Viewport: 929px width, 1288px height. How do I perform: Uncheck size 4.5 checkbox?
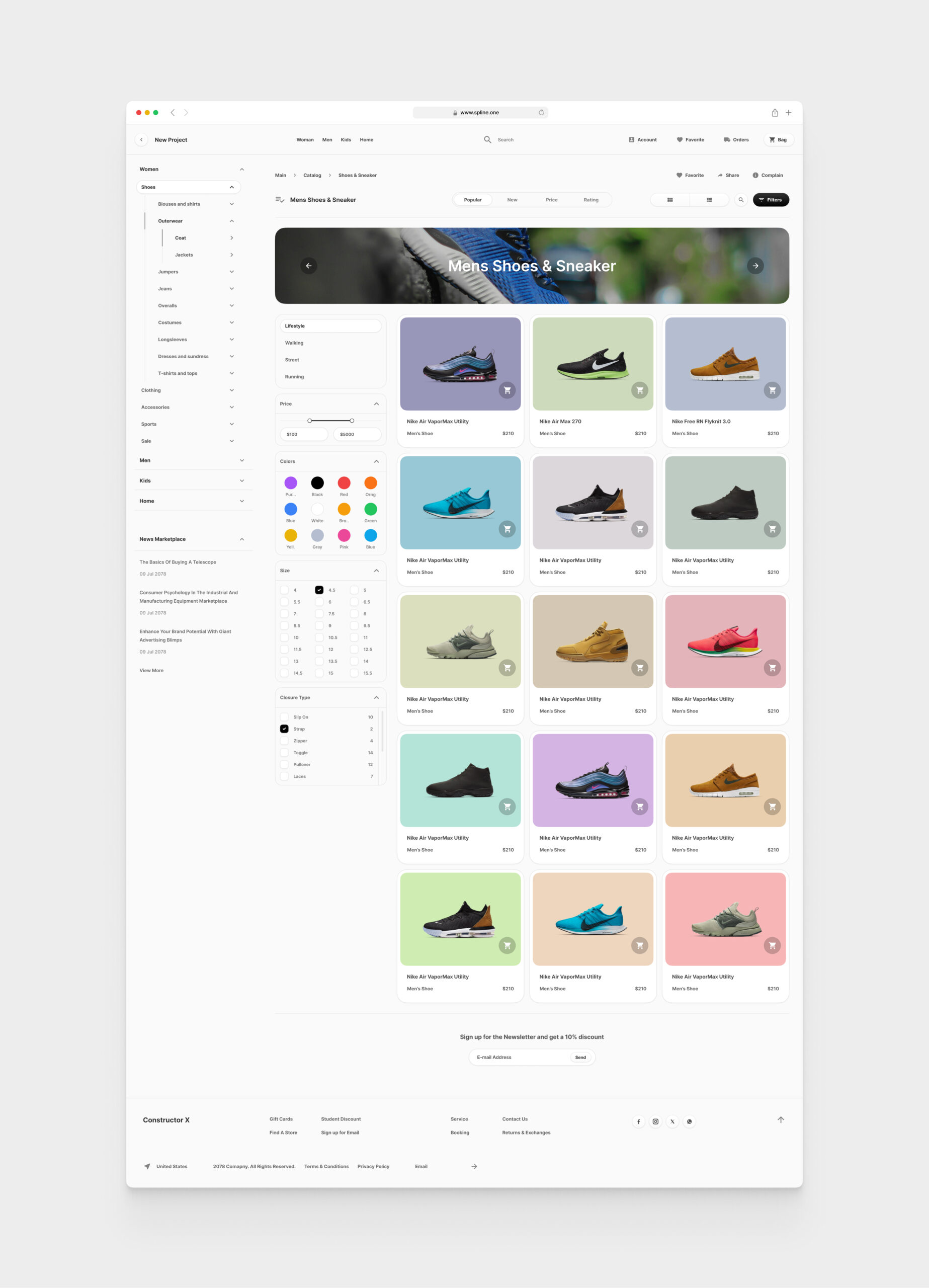(x=319, y=590)
